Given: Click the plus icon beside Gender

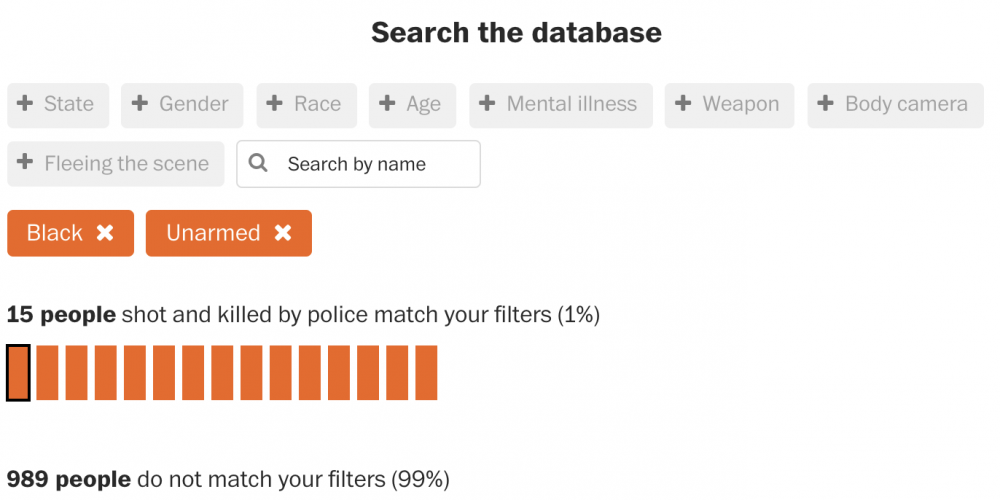Looking at the screenshot, I should (x=140, y=104).
